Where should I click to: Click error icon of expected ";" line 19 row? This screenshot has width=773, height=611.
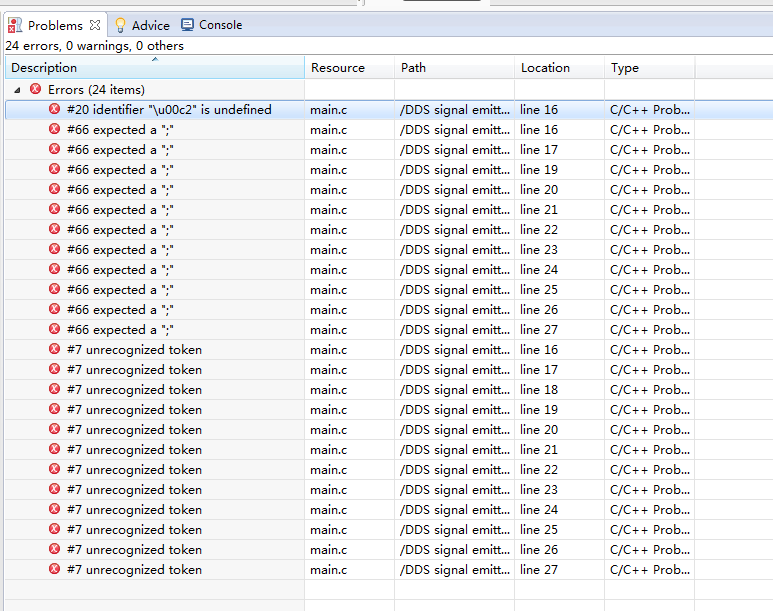click(x=55, y=169)
